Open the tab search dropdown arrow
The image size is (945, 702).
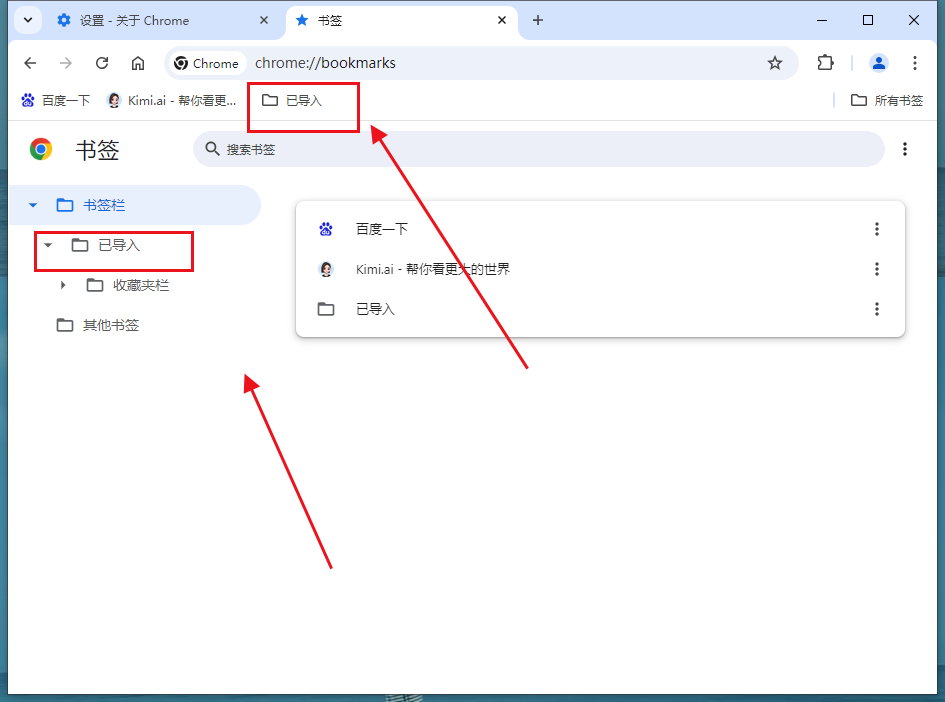point(28,20)
